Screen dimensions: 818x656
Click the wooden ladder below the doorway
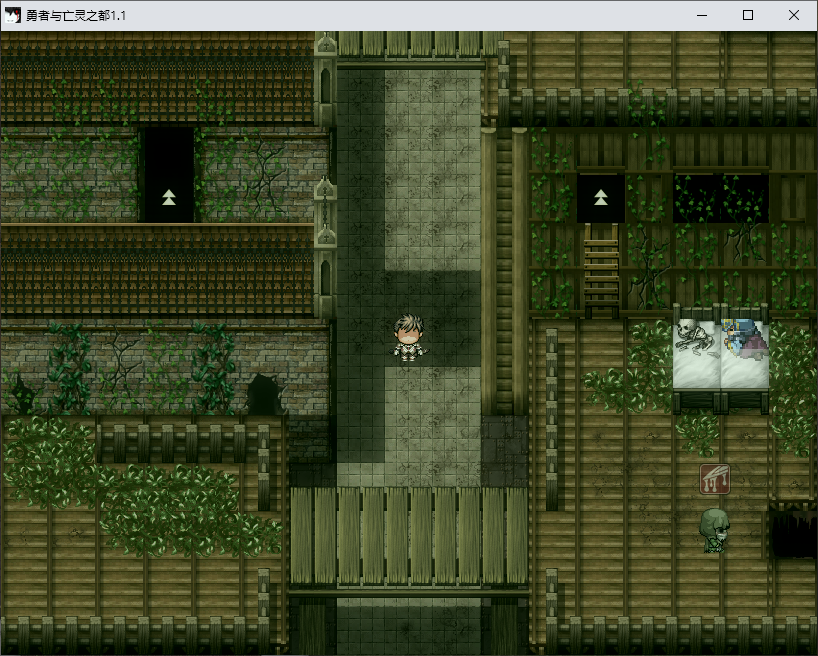click(602, 269)
